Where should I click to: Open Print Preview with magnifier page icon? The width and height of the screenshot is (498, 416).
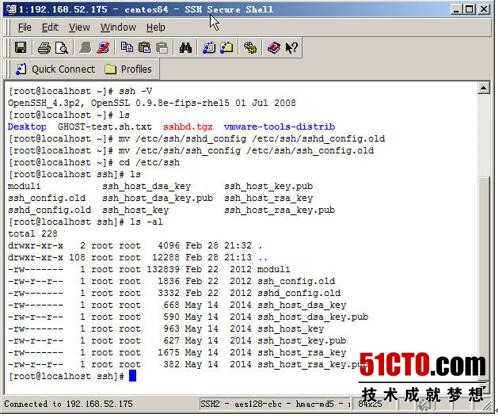62,48
